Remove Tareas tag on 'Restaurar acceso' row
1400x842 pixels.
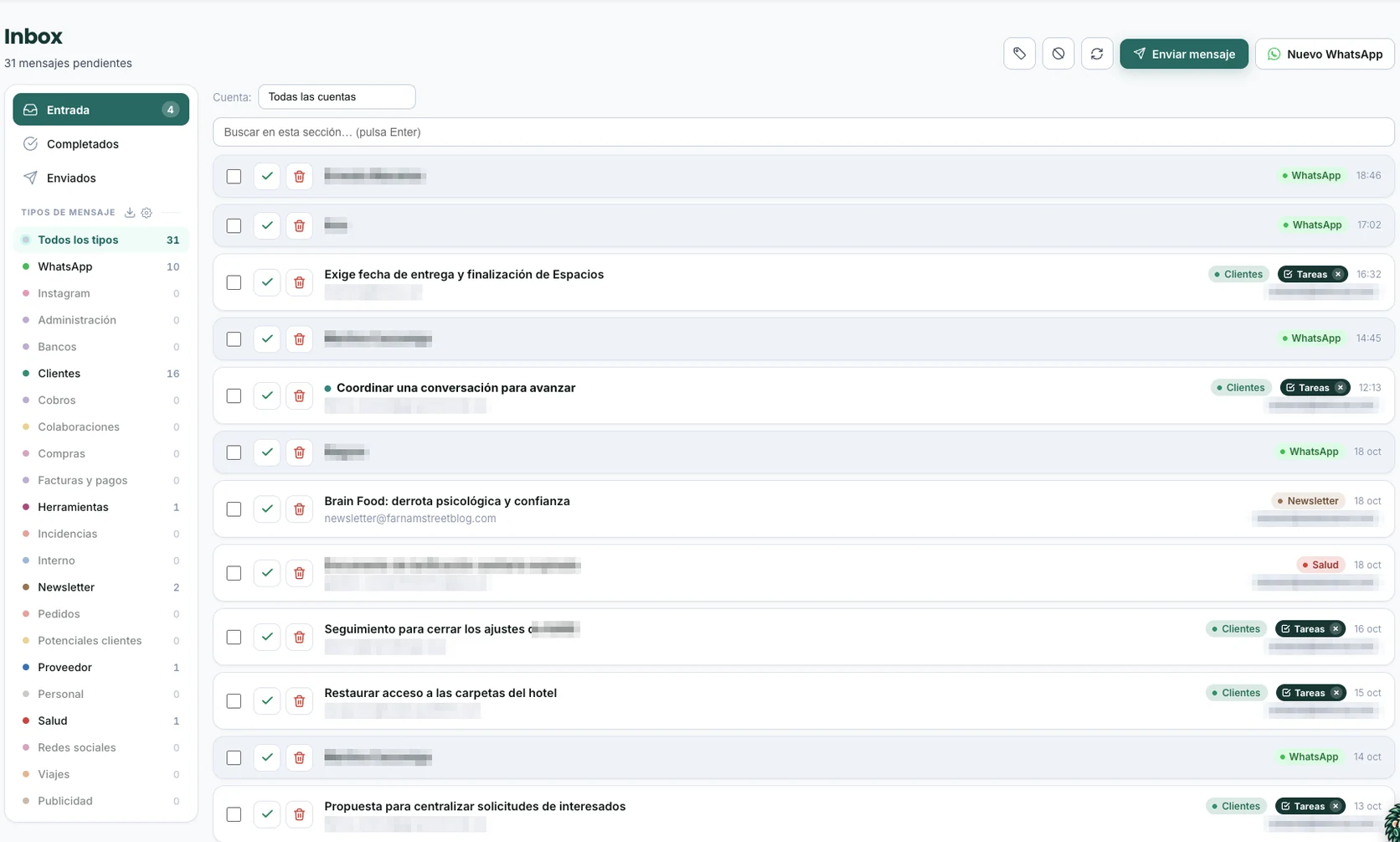[x=1336, y=693]
